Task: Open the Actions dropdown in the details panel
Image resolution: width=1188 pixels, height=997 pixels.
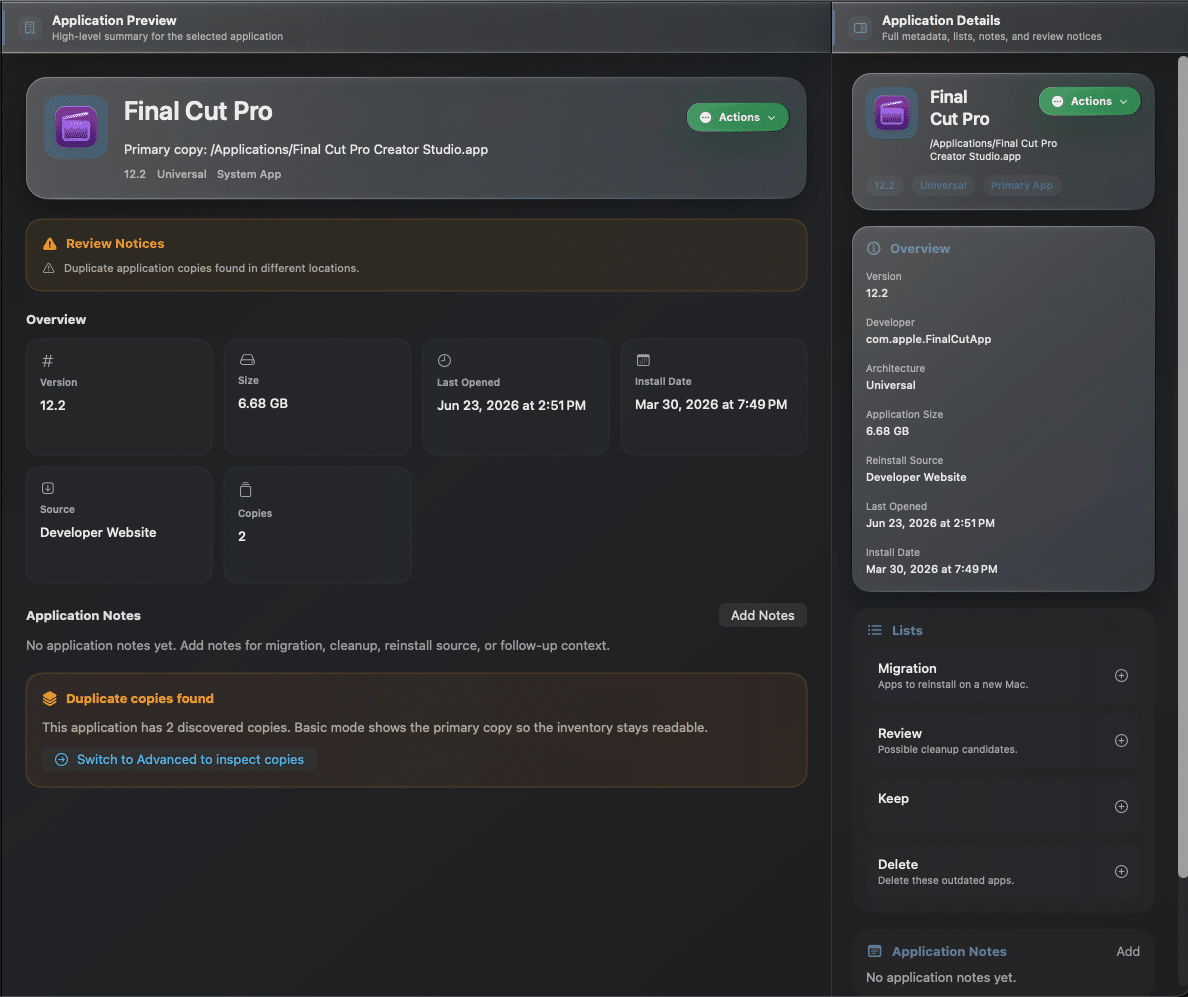Action: (x=1089, y=101)
